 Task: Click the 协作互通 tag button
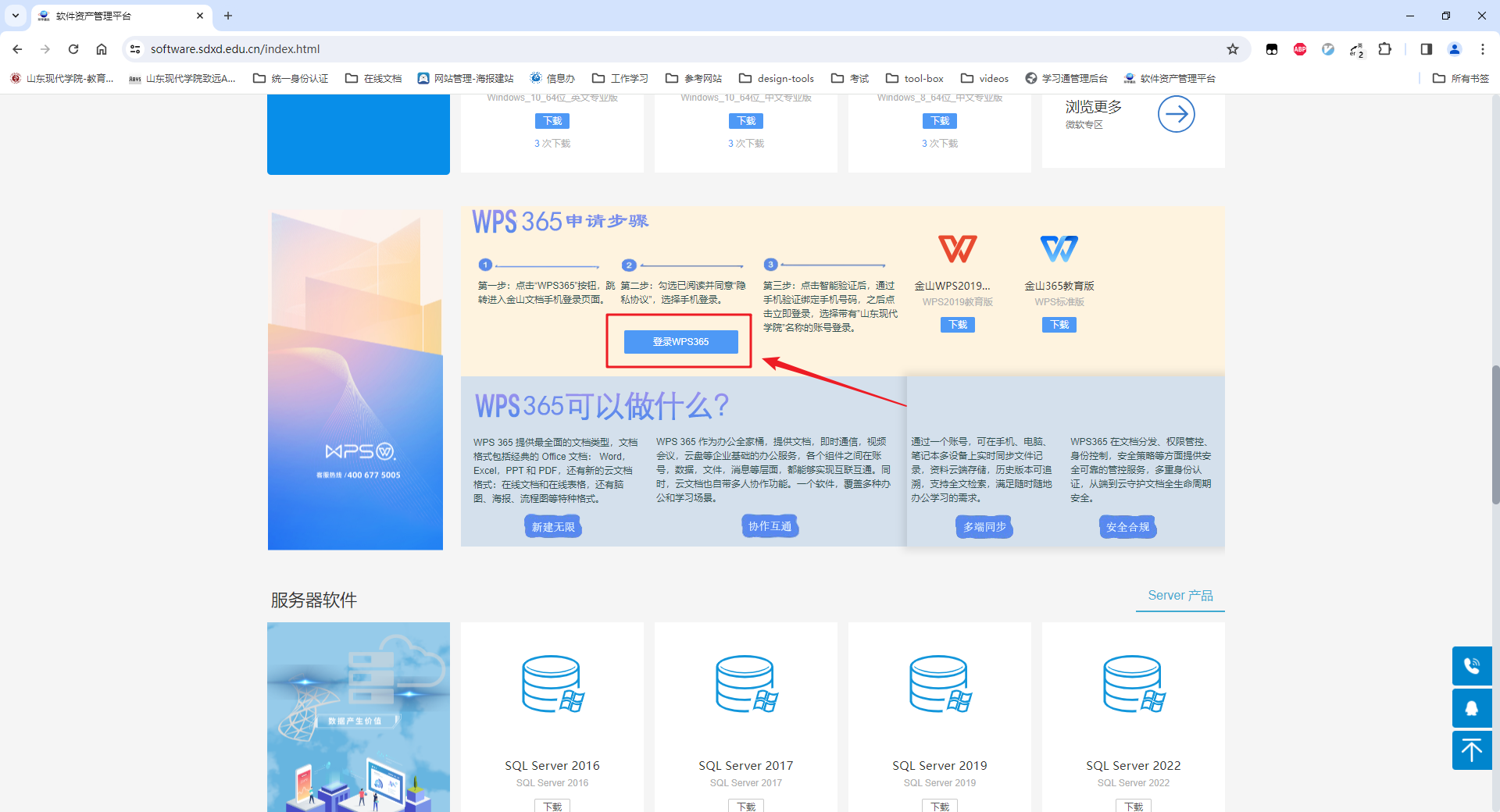pos(770,526)
